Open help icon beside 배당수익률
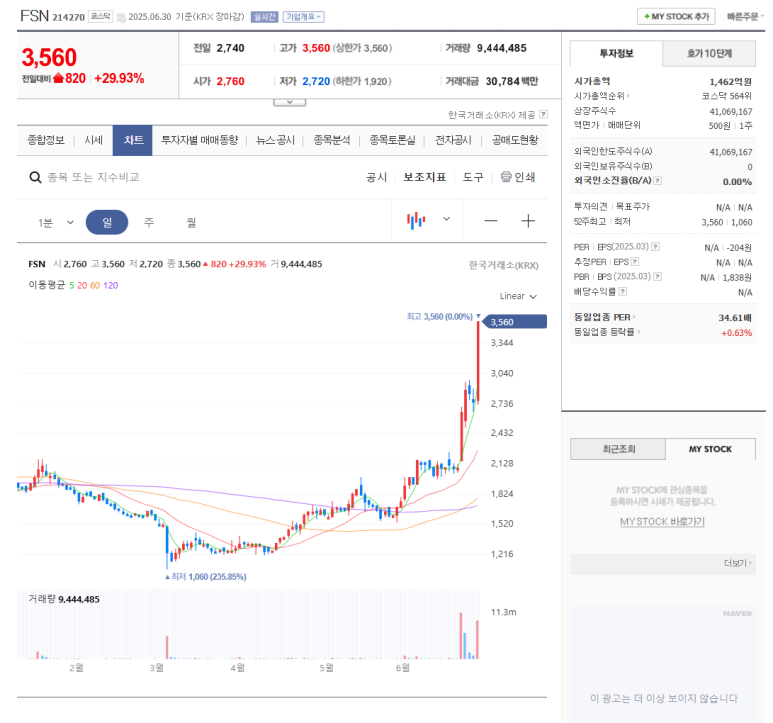This screenshot has width=773, height=723. coord(623,292)
